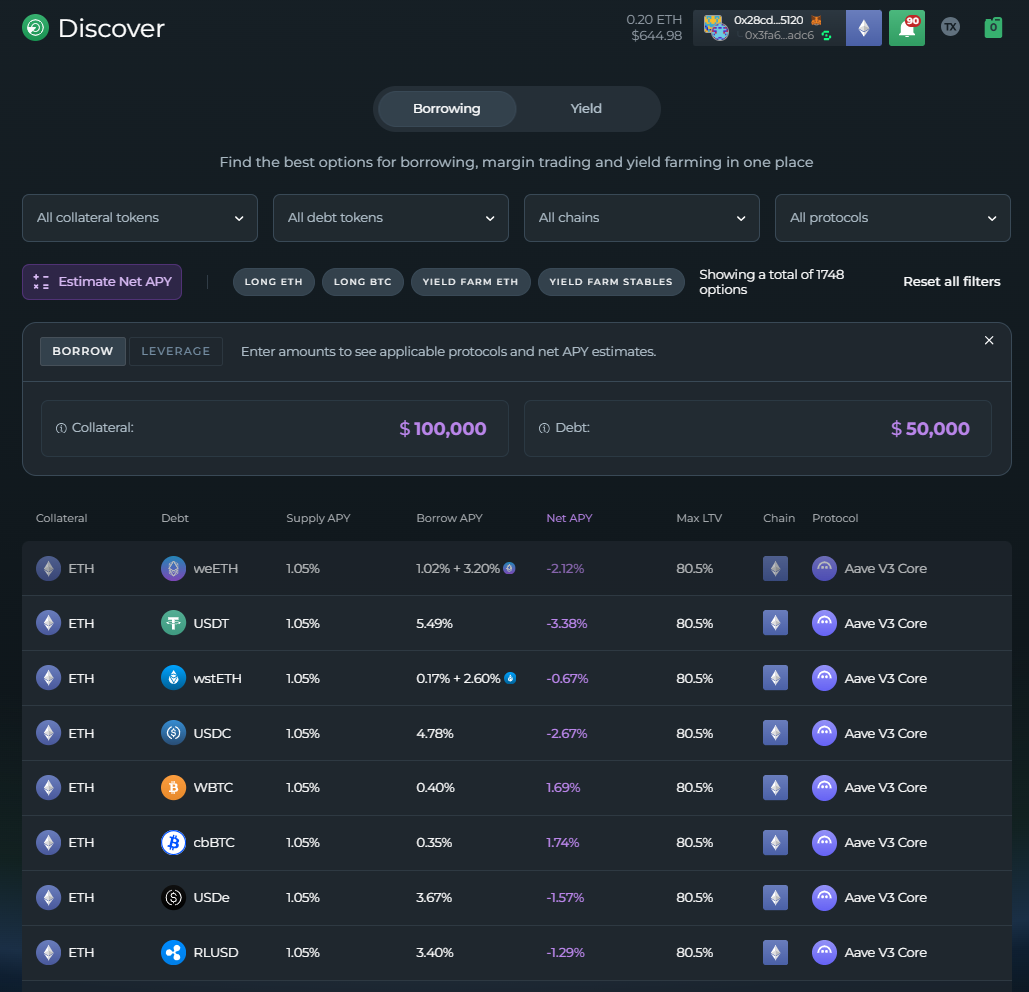Click the info icon next to Debt
Viewport: 1029px width, 992px height.
(x=544, y=428)
